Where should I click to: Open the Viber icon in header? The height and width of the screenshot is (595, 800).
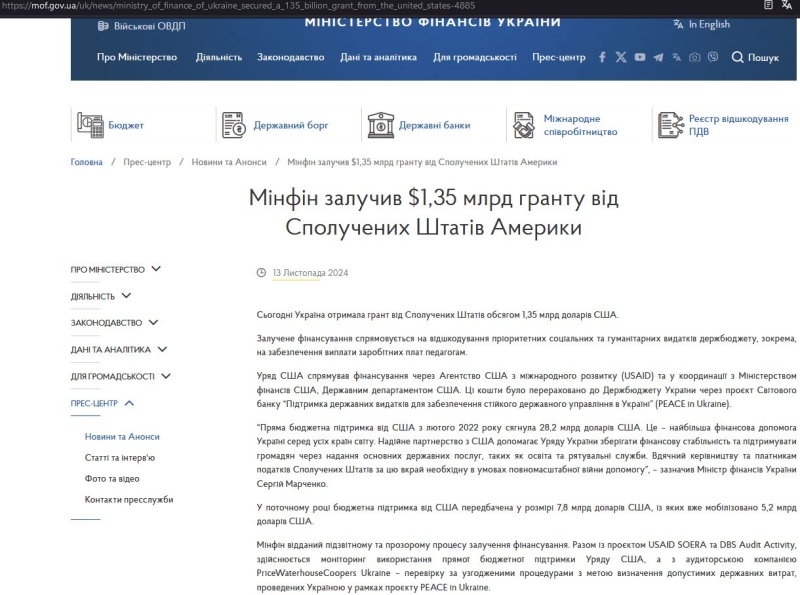pos(712,58)
